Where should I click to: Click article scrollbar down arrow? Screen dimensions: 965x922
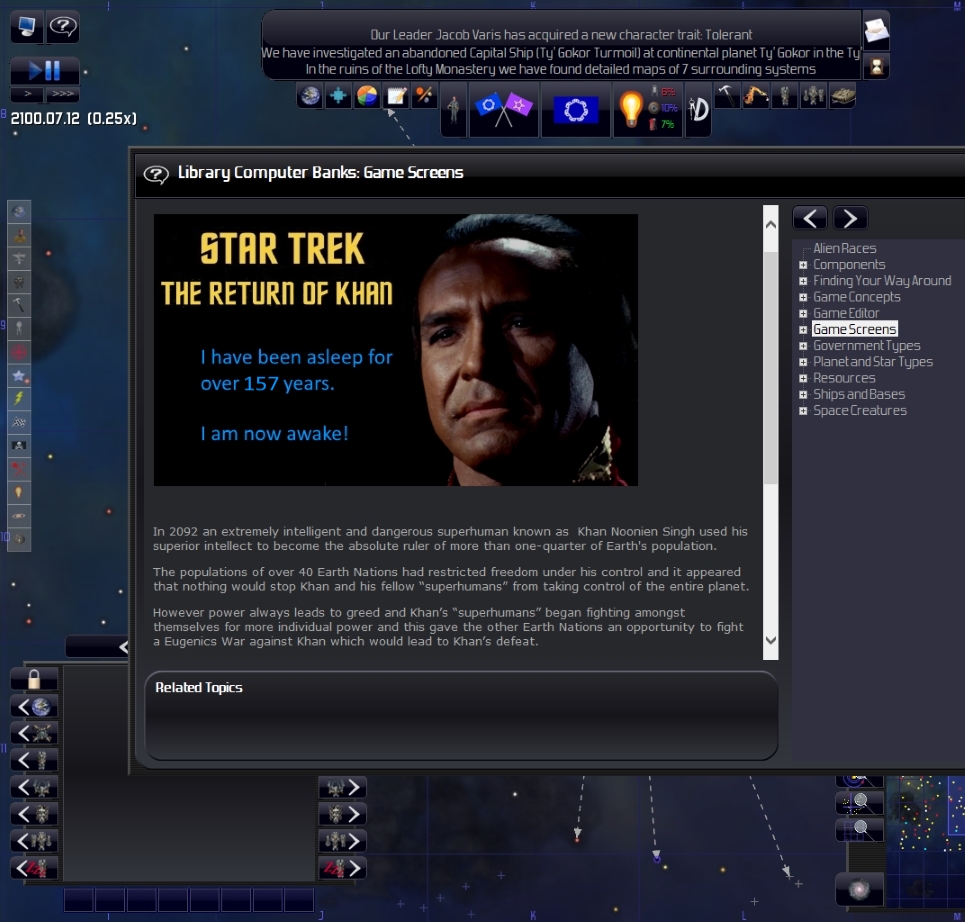pos(771,640)
